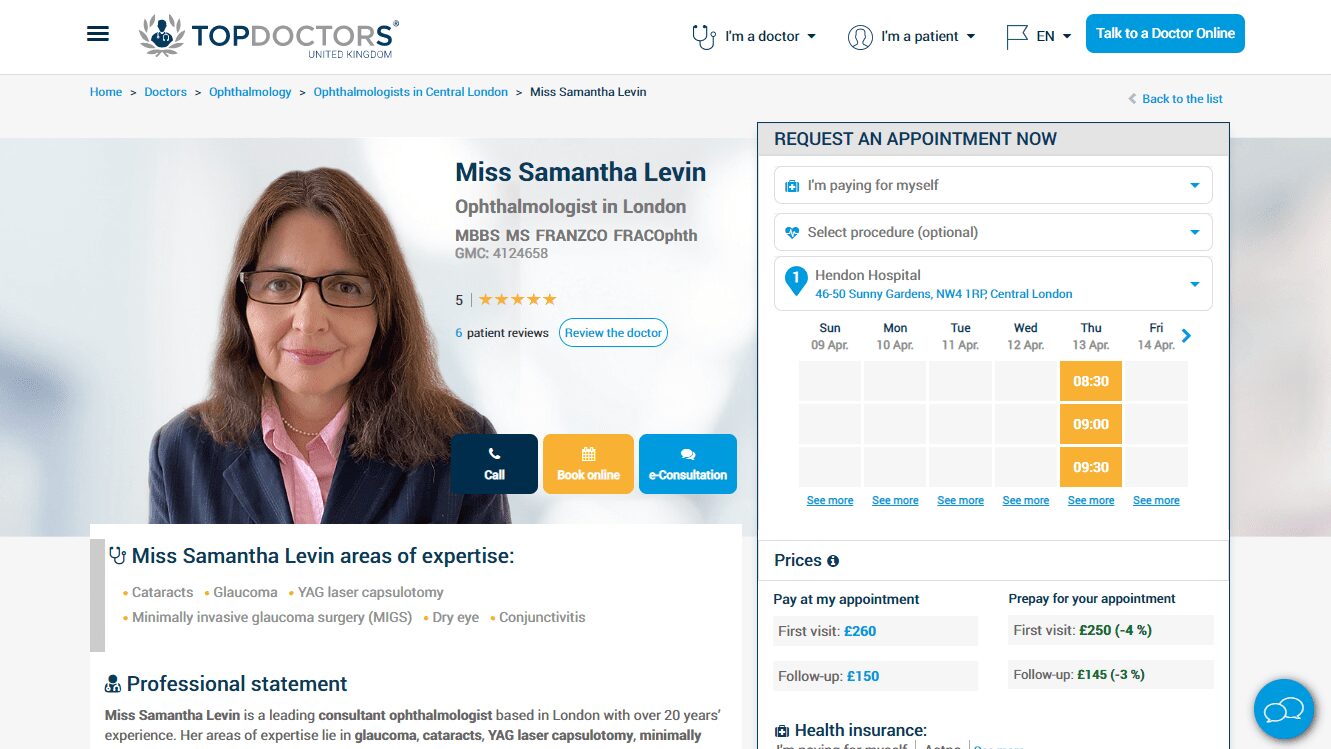Image resolution: width=1331 pixels, height=749 pixels.
Task: Expand Hendon Hospital location dropdown
Action: click(993, 284)
